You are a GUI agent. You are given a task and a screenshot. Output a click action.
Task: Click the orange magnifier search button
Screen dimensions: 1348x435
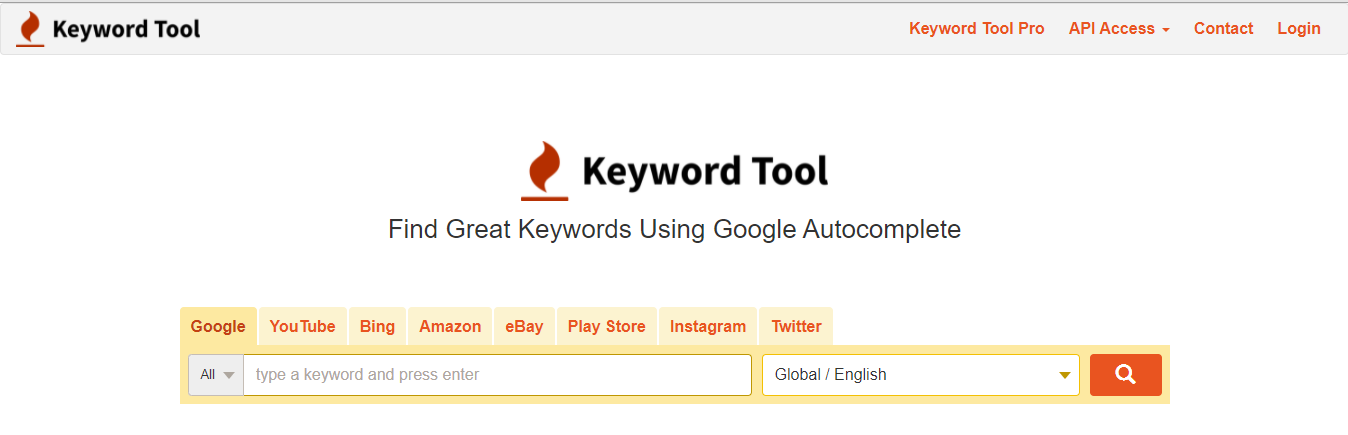coord(1125,375)
